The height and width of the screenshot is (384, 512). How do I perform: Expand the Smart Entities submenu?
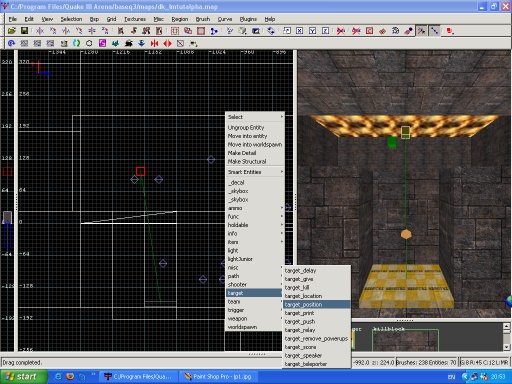click(x=255, y=172)
